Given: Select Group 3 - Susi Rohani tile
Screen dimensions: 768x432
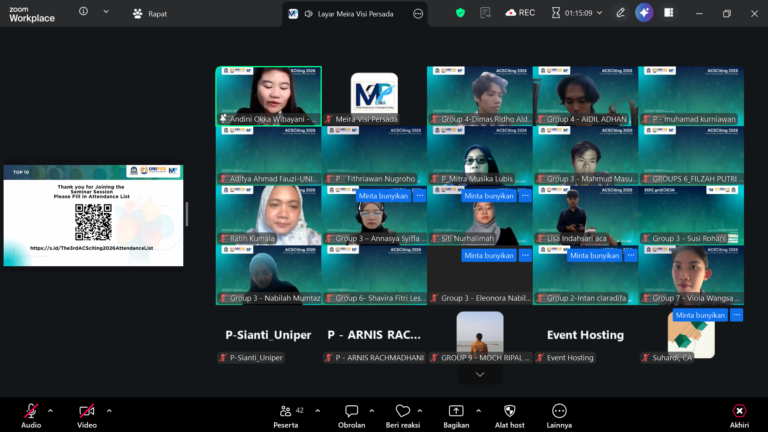Looking at the screenshot, I should pyautogui.click(x=692, y=216).
